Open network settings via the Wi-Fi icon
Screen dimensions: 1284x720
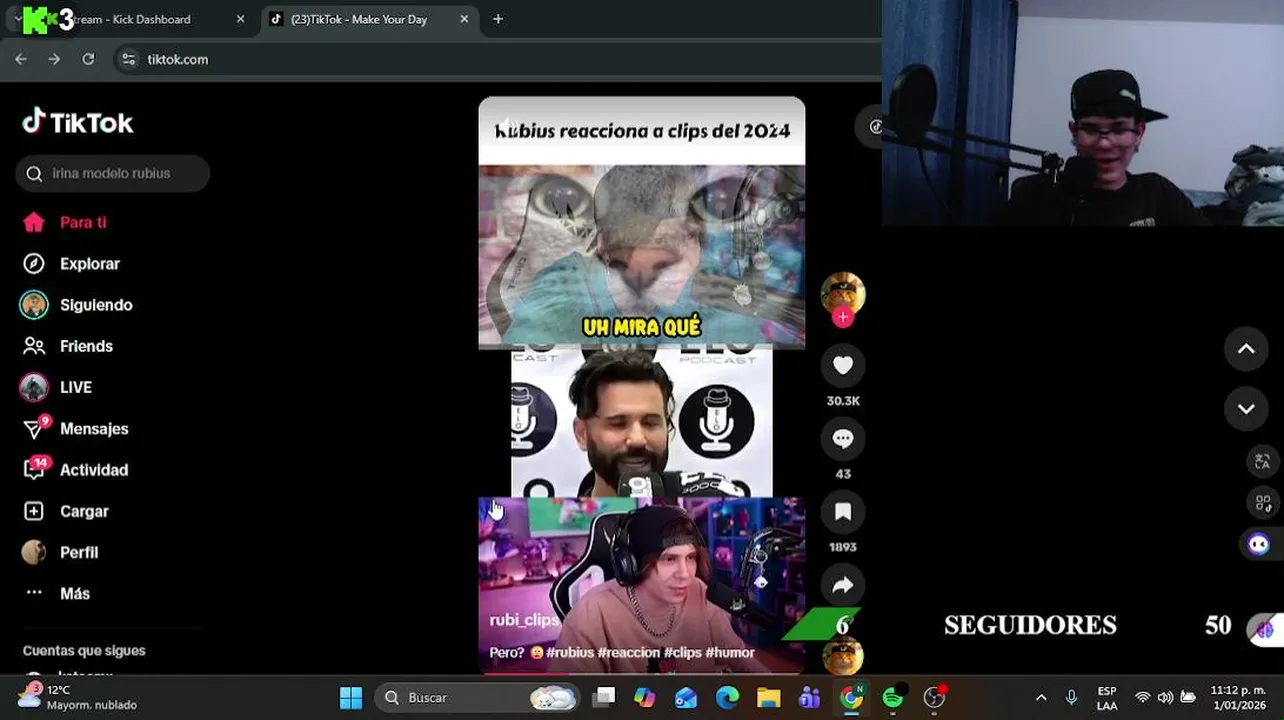[1143, 697]
